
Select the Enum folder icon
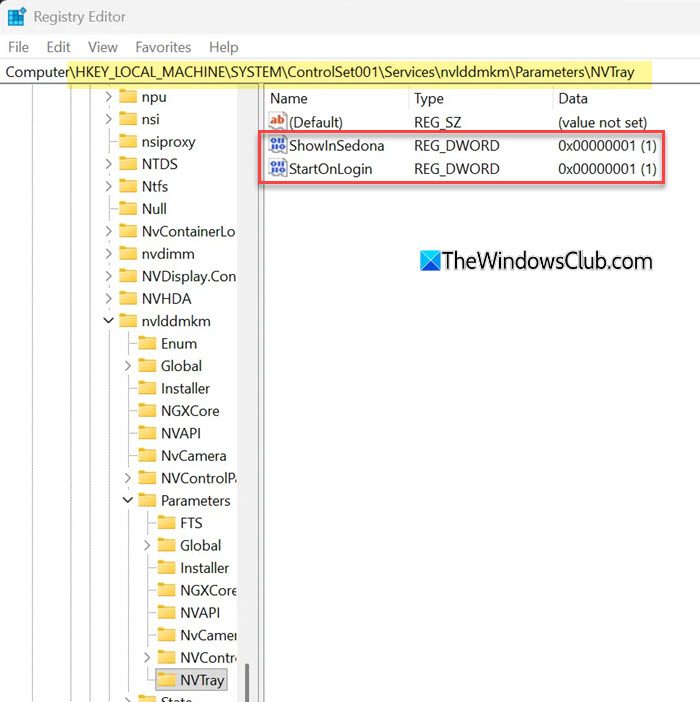147,343
